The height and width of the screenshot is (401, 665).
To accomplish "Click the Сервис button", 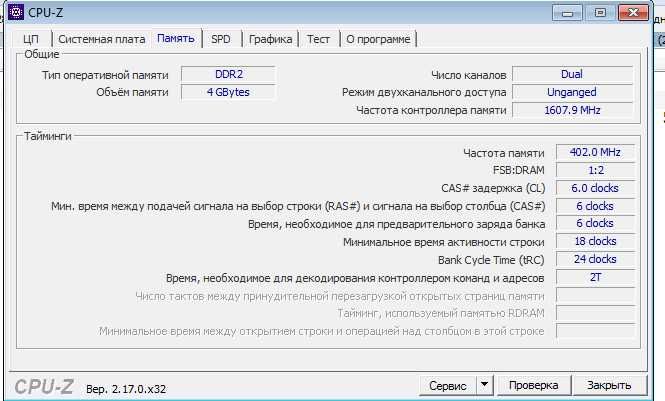I will pos(447,385).
